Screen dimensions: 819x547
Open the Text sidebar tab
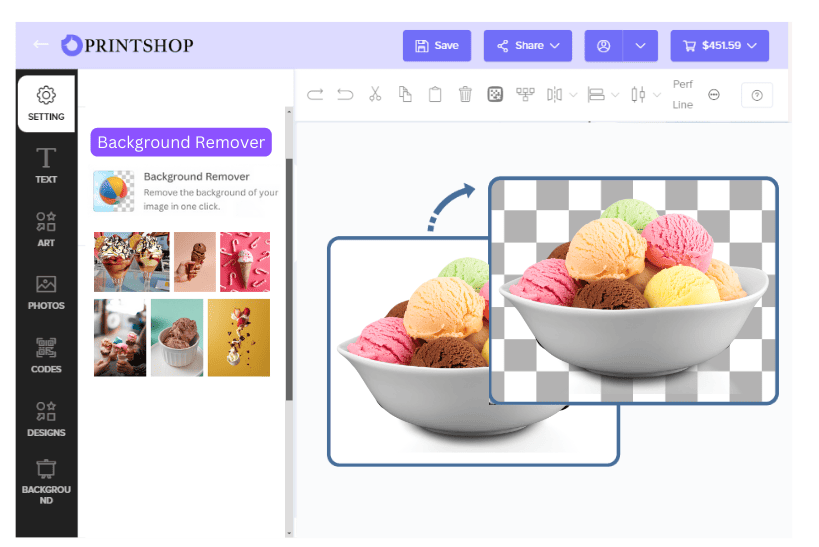pyautogui.click(x=46, y=166)
